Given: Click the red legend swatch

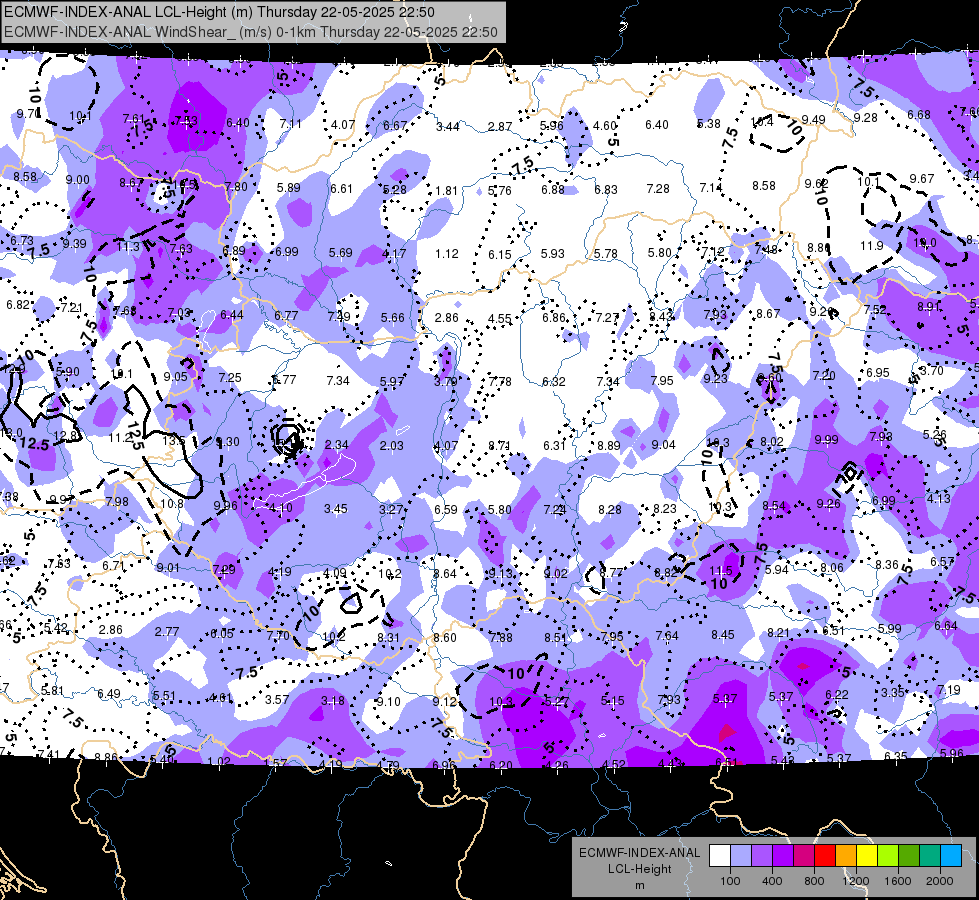Looking at the screenshot, I should (x=825, y=856).
